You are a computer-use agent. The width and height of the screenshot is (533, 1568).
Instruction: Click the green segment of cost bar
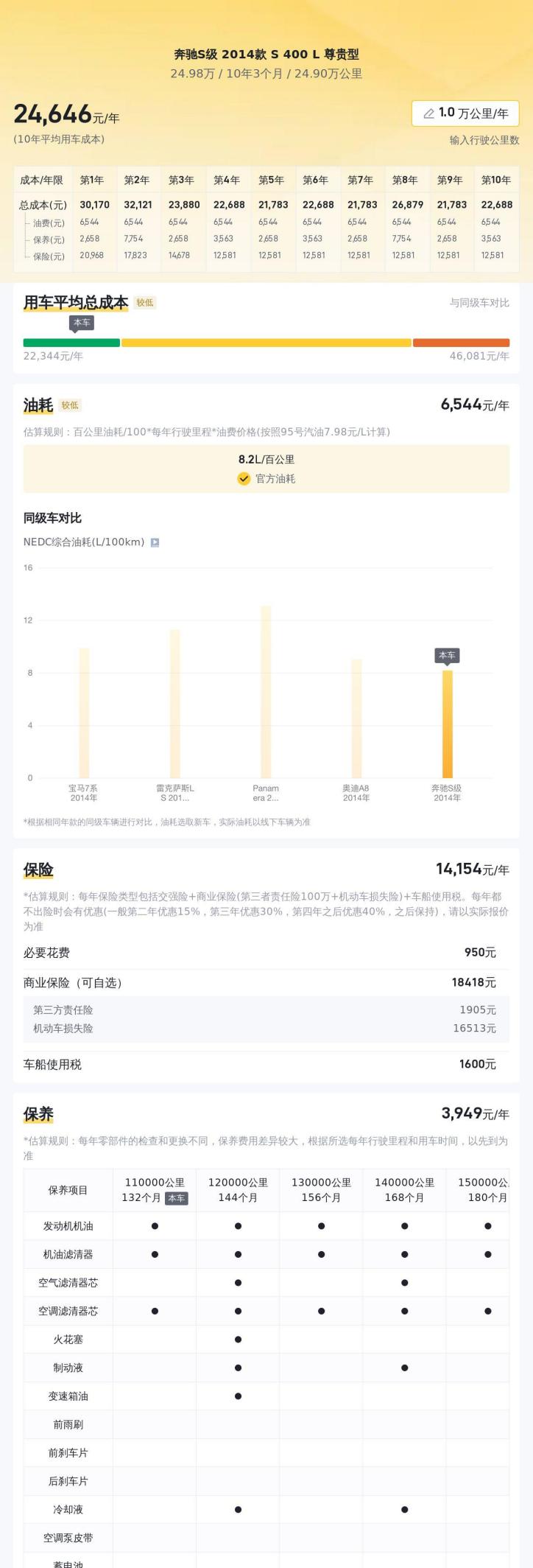pyautogui.click(x=71, y=343)
